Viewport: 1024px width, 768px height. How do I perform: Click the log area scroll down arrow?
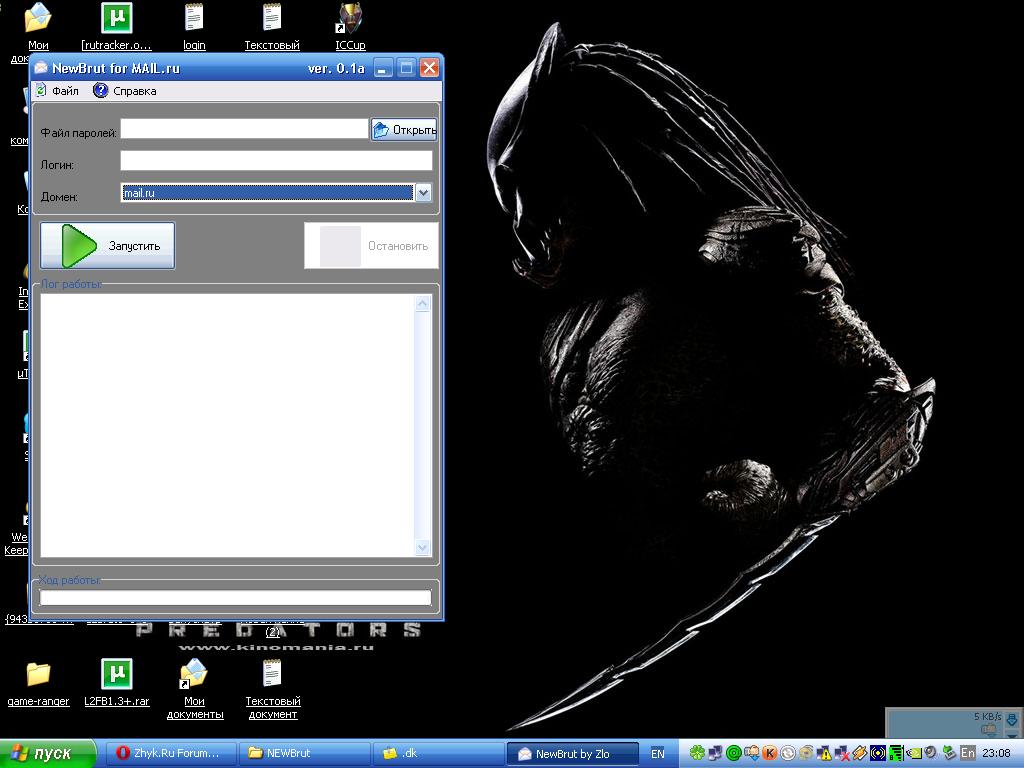(422, 547)
